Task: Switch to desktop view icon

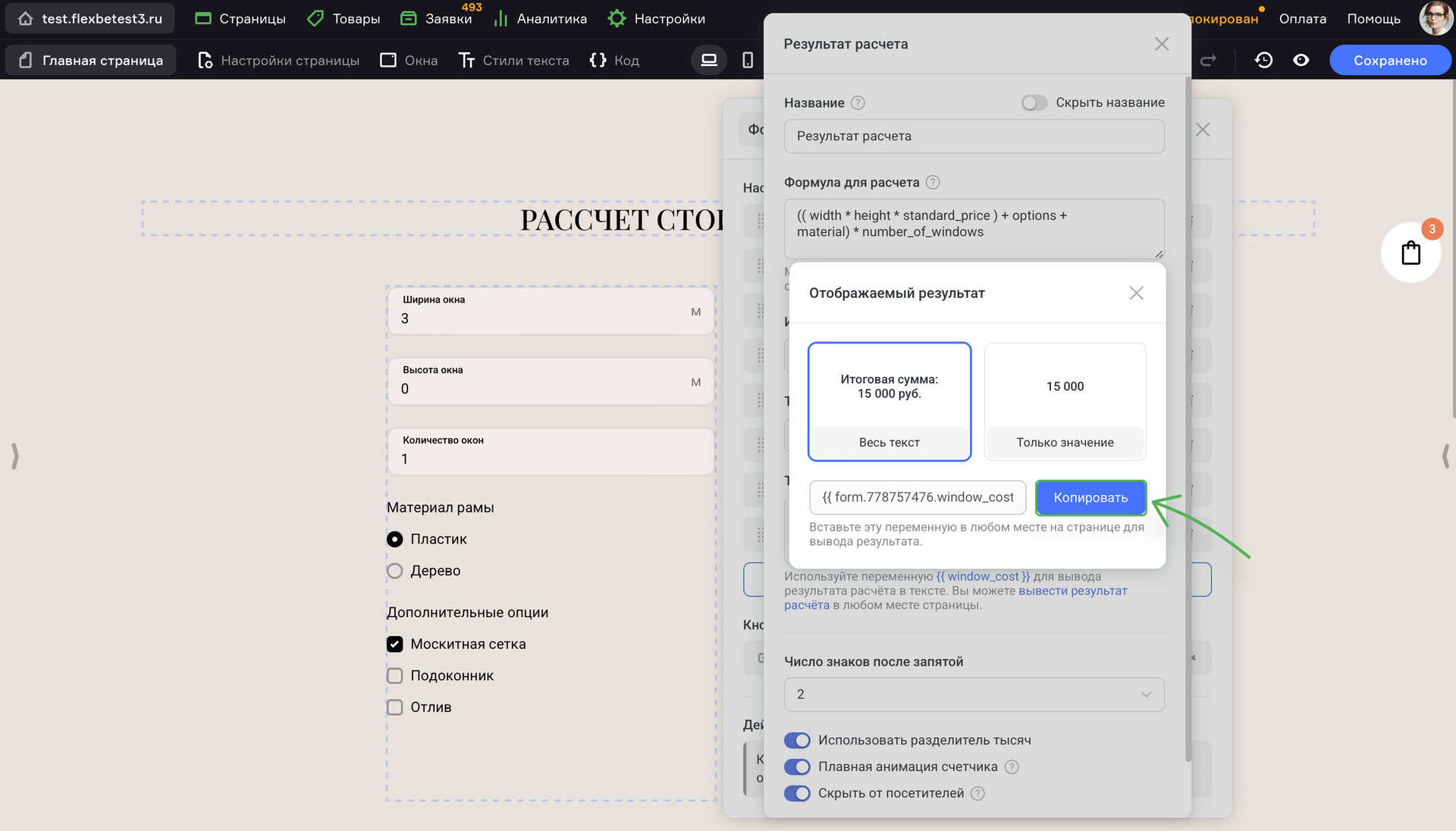Action: (709, 60)
